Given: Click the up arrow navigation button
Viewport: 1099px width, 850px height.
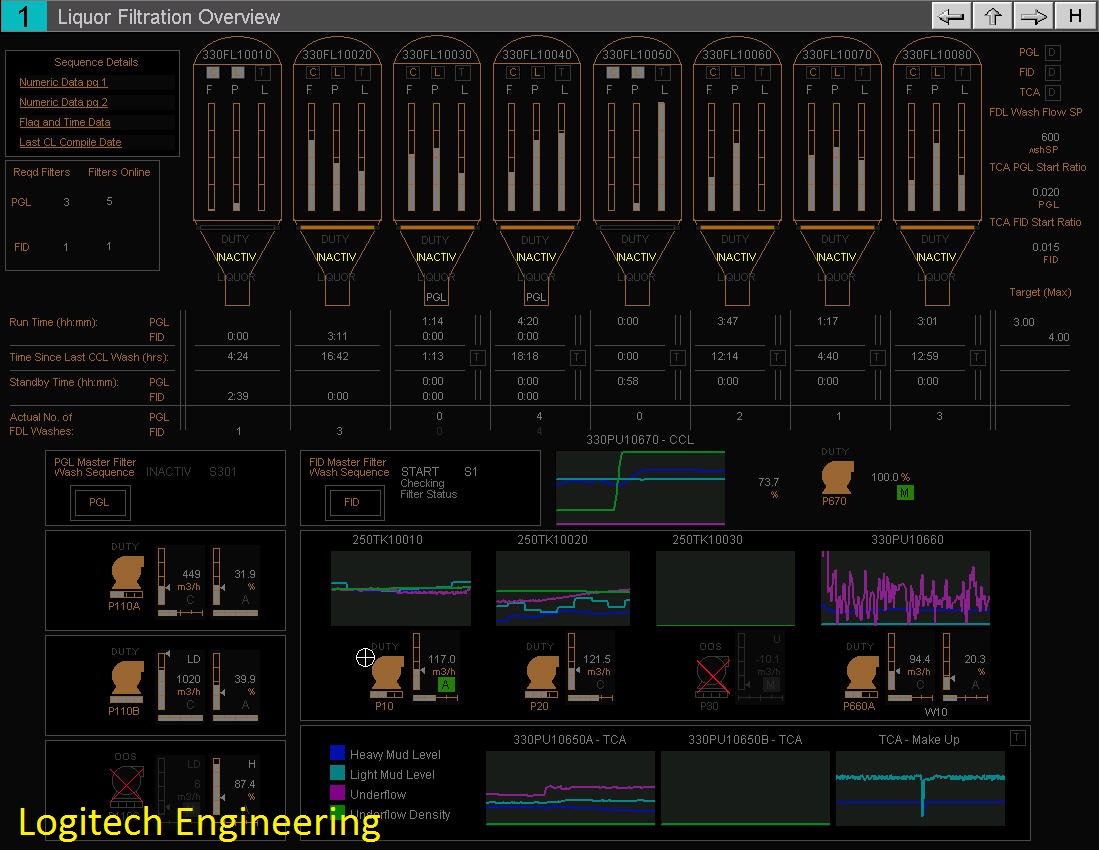Looking at the screenshot, I should 992,16.
